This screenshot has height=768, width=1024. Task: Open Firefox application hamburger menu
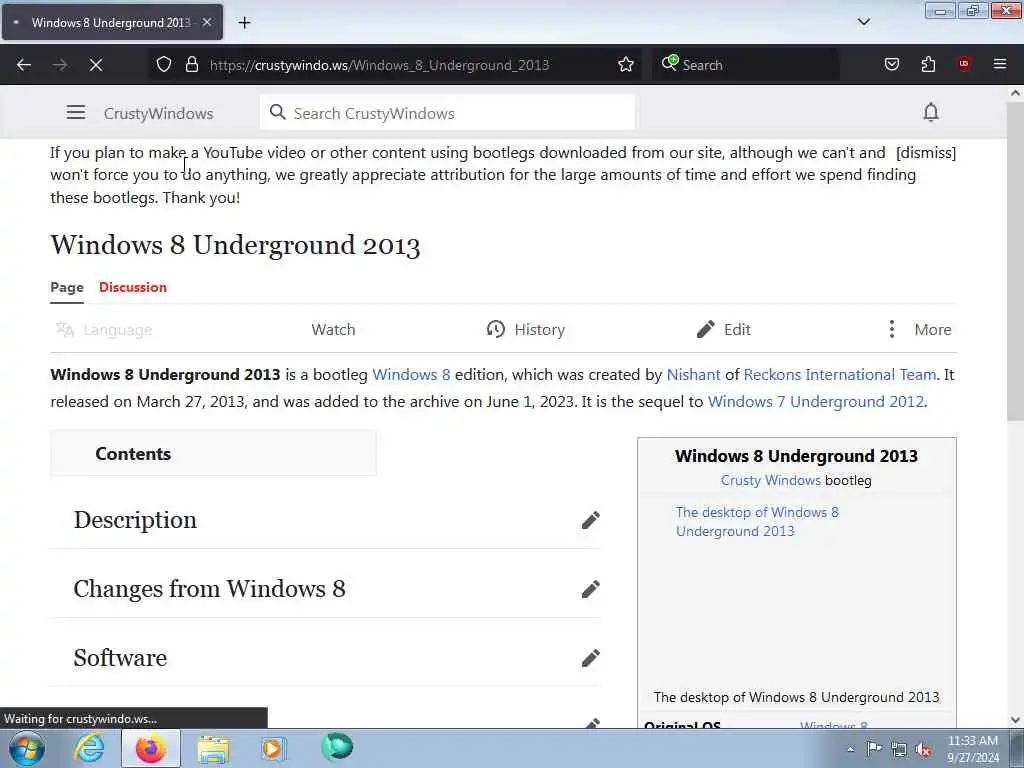pos(1000,64)
